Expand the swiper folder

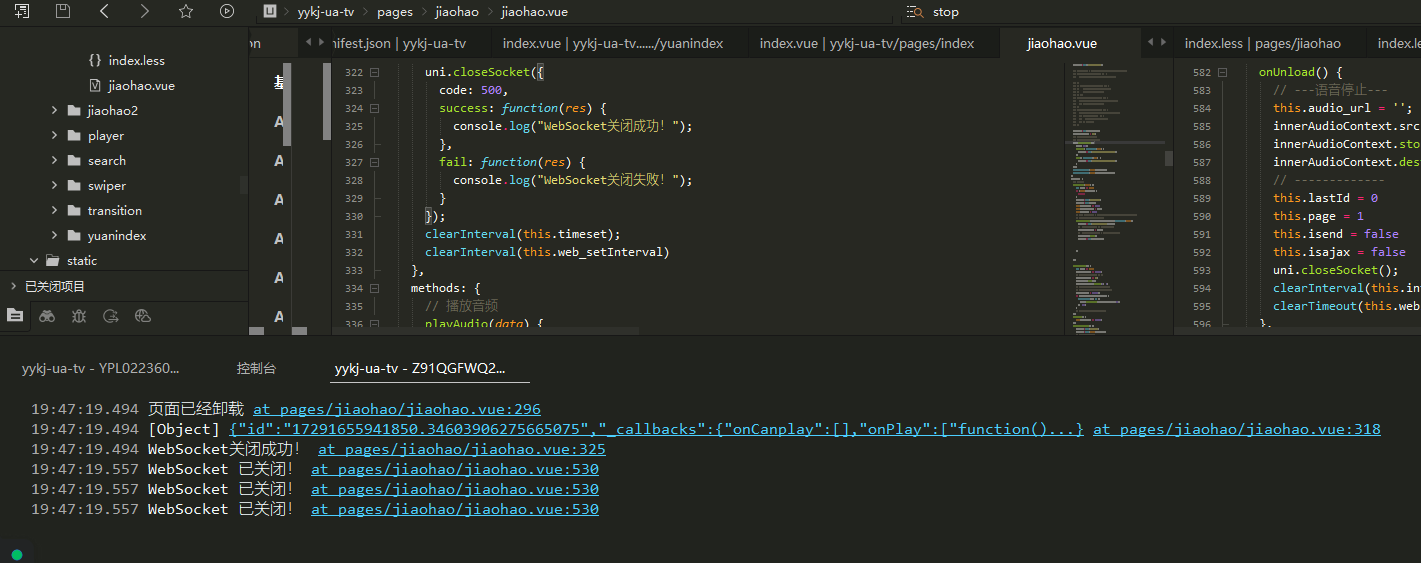click(54, 186)
